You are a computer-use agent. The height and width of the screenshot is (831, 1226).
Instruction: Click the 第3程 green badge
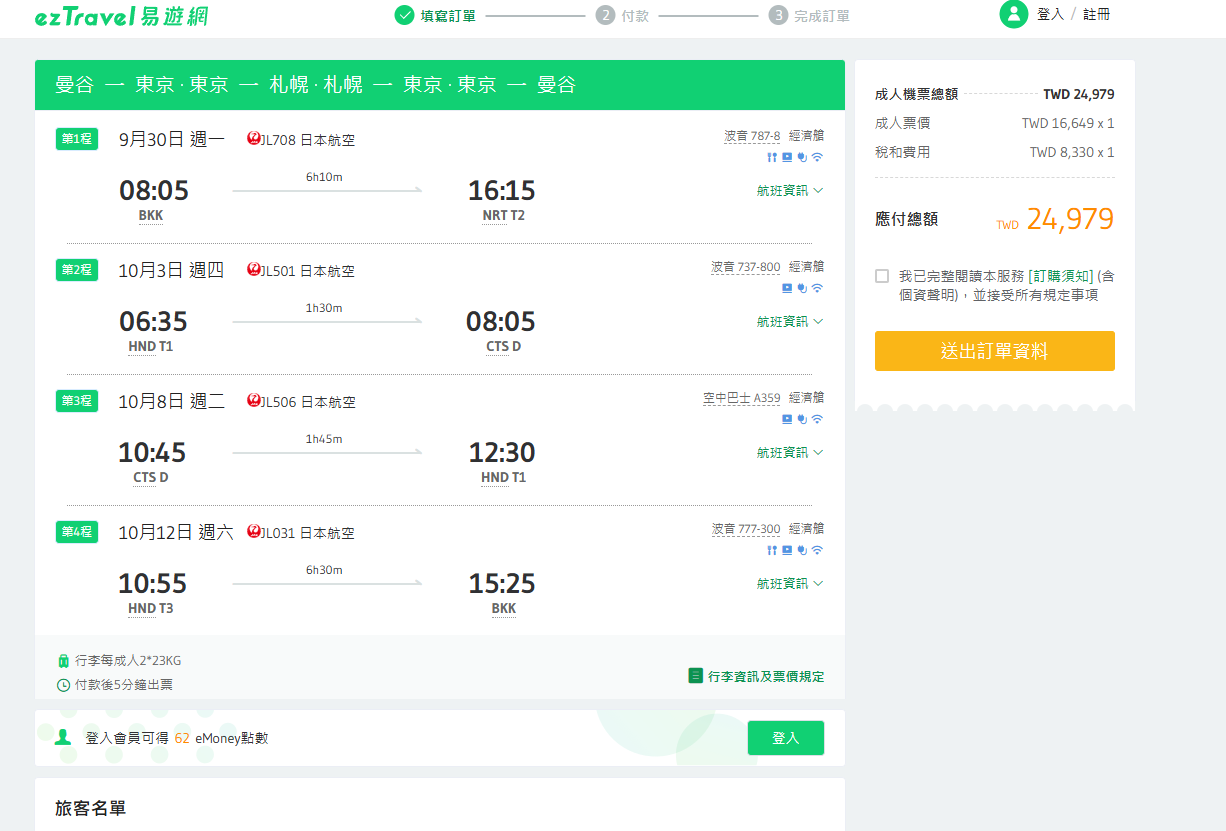point(77,401)
